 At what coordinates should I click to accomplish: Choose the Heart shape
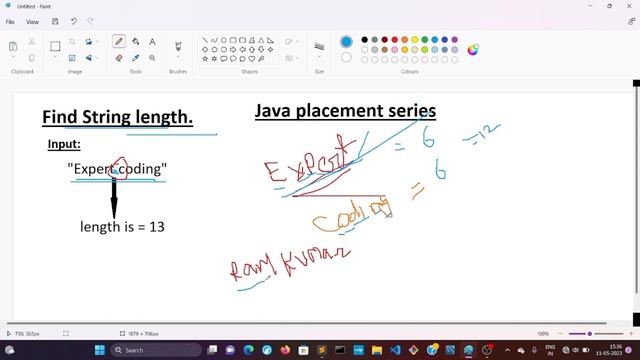(x=252, y=59)
